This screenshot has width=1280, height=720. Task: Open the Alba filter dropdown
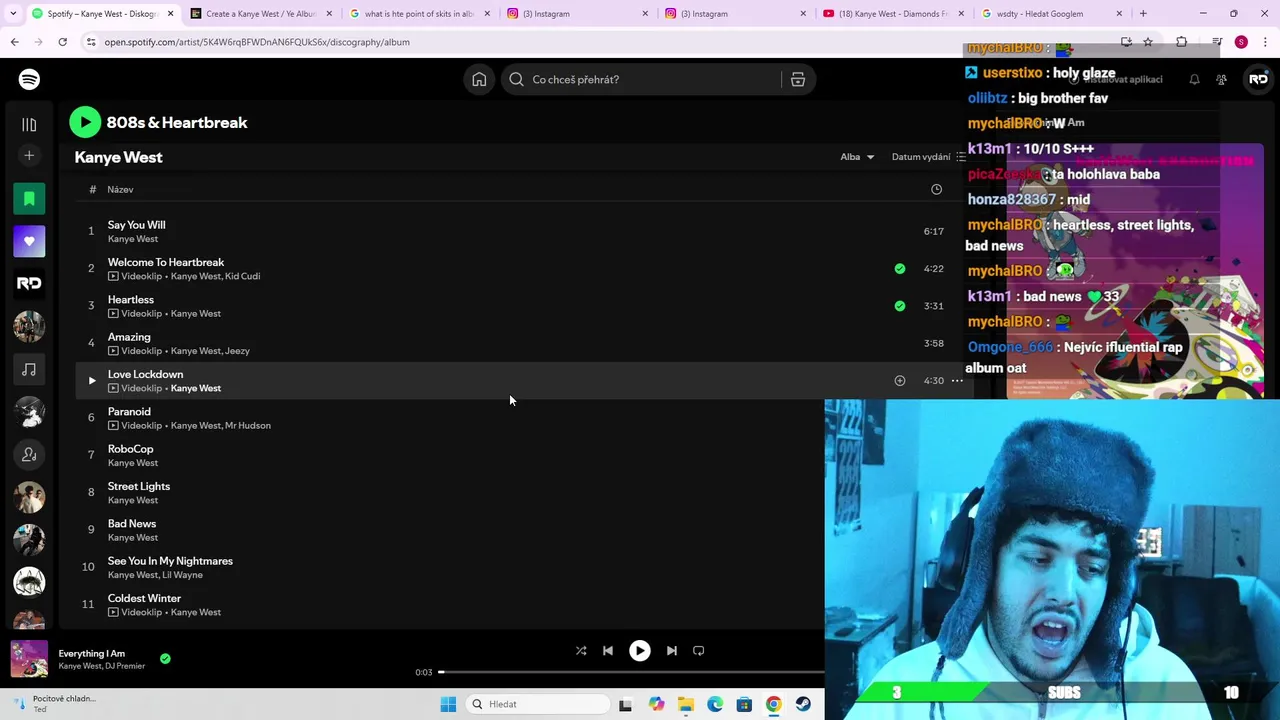857,157
